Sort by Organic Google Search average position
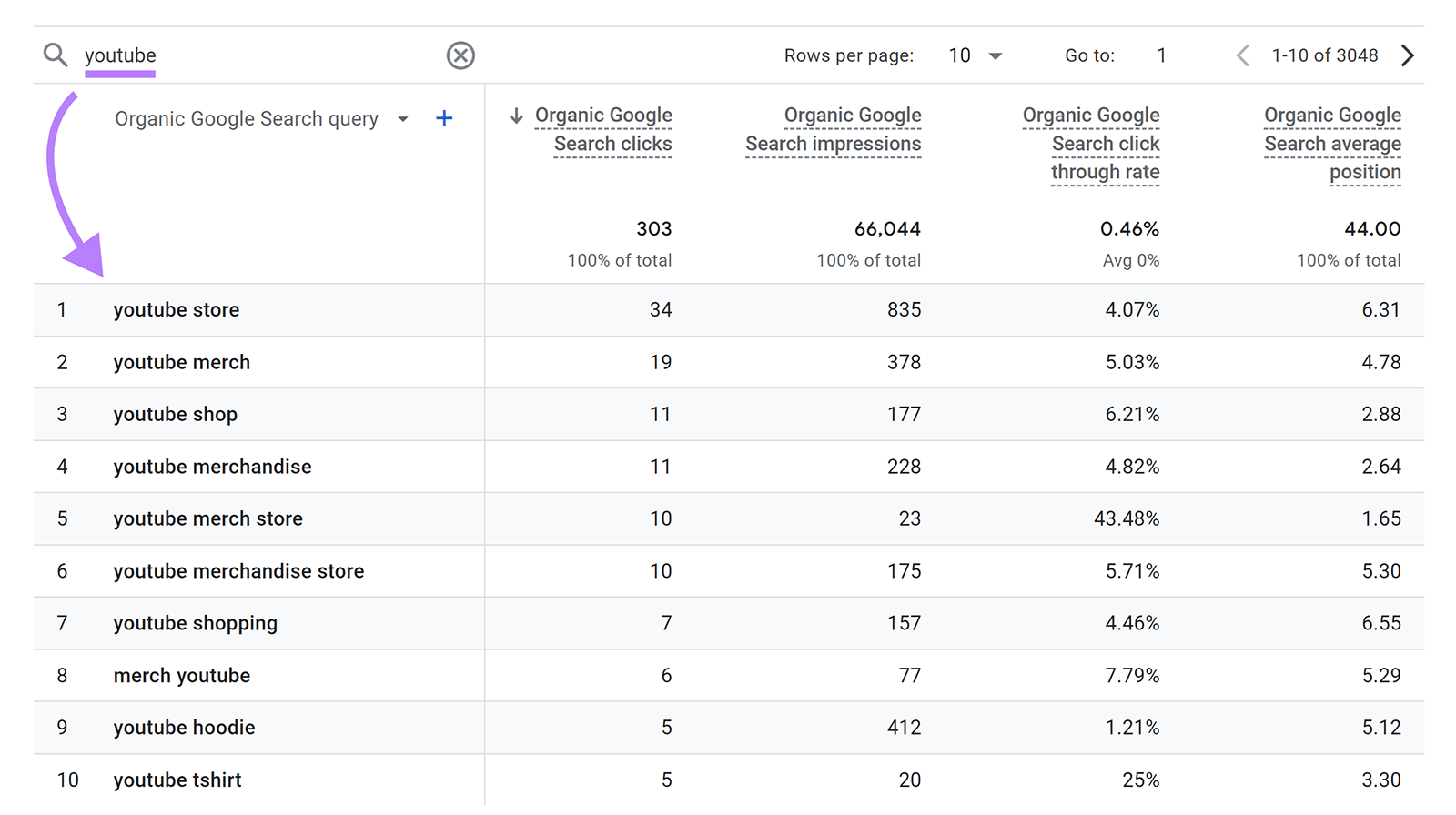This screenshot has height=815, width=1456. (1332, 144)
